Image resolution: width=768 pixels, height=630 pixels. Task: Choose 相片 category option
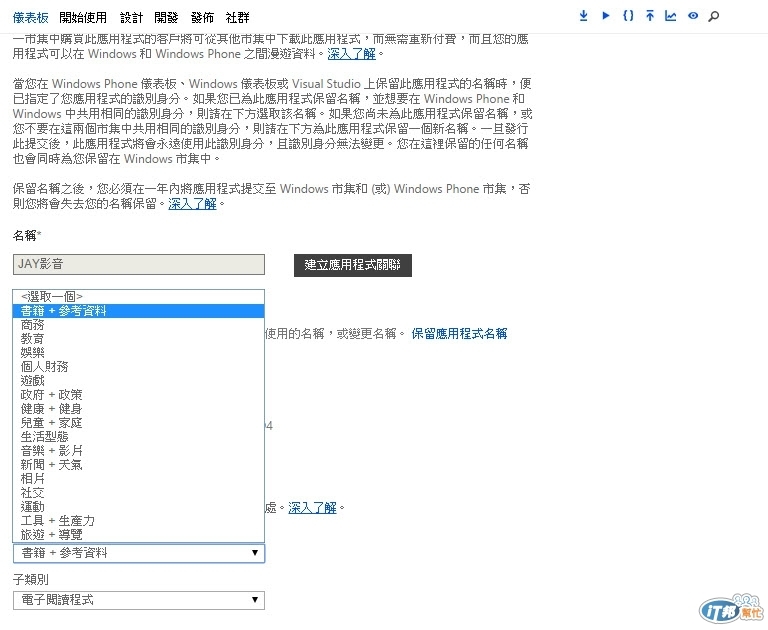139,479
